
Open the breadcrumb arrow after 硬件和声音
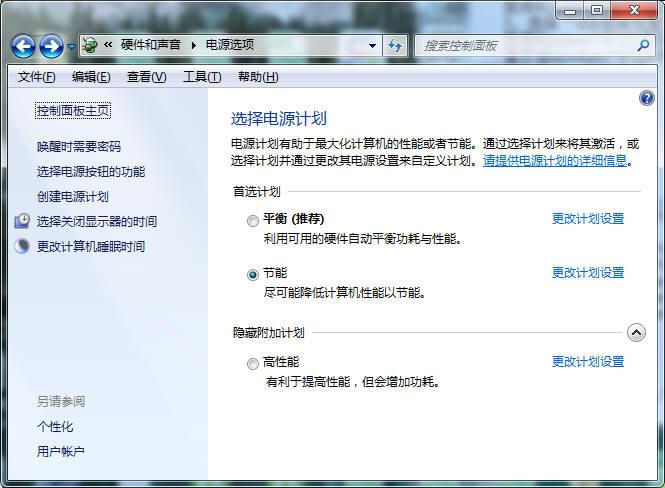click(x=193, y=45)
